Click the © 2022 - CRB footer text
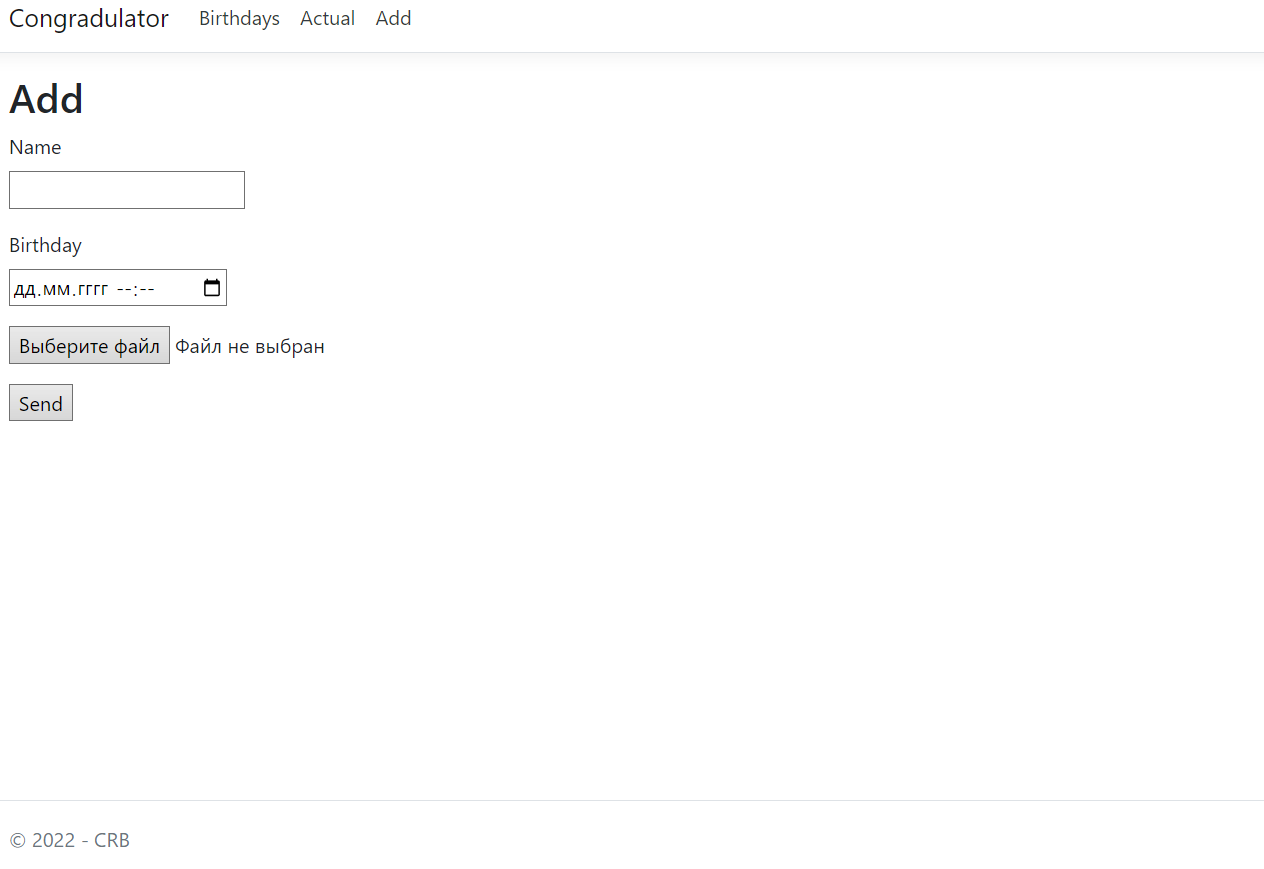Image resolution: width=1264 pixels, height=869 pixels. pyautogui.click(x=69, y=840)
